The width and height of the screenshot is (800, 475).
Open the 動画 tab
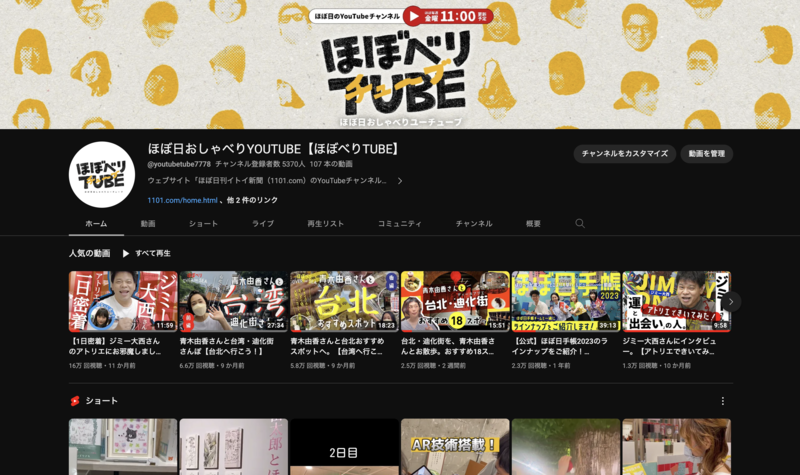click(x=148, y=223)
